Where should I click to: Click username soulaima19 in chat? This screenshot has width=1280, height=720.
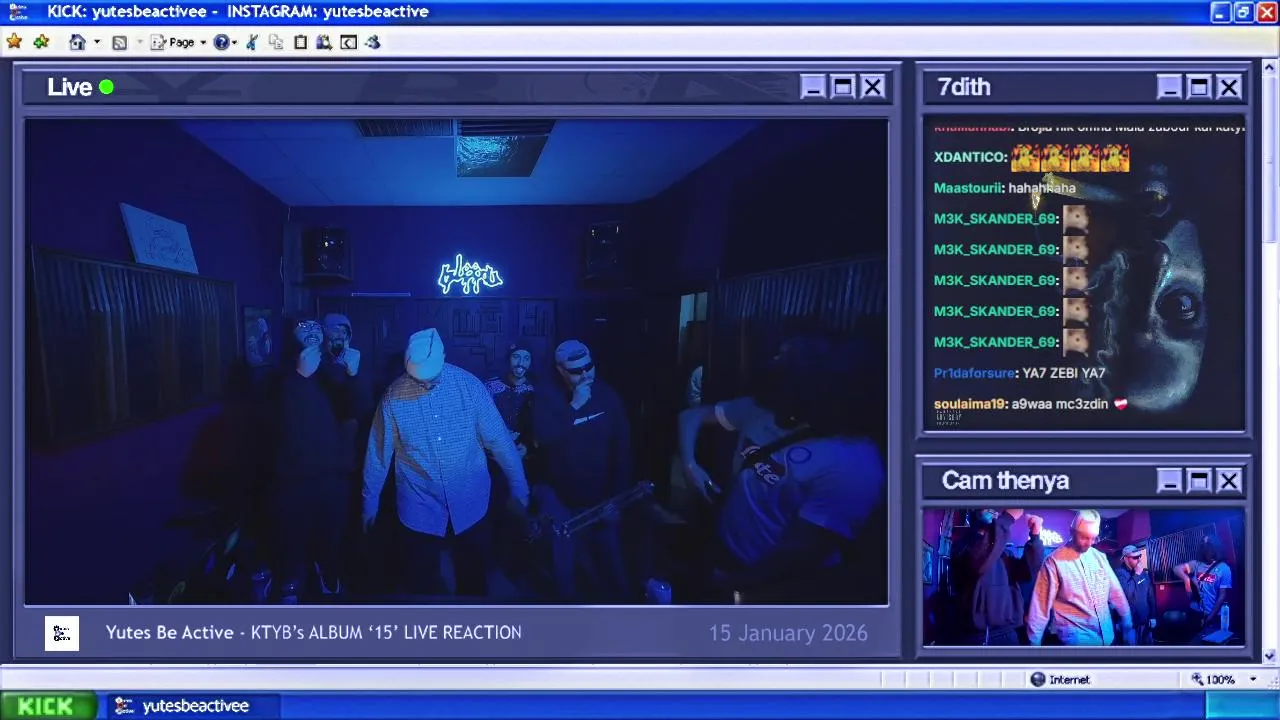coord(970,404)
